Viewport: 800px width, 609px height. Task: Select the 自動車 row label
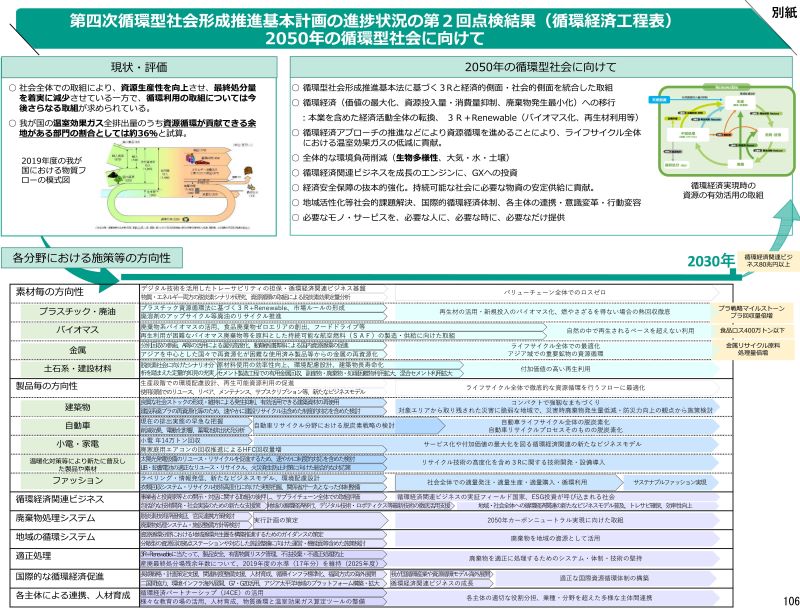[78, 425]
